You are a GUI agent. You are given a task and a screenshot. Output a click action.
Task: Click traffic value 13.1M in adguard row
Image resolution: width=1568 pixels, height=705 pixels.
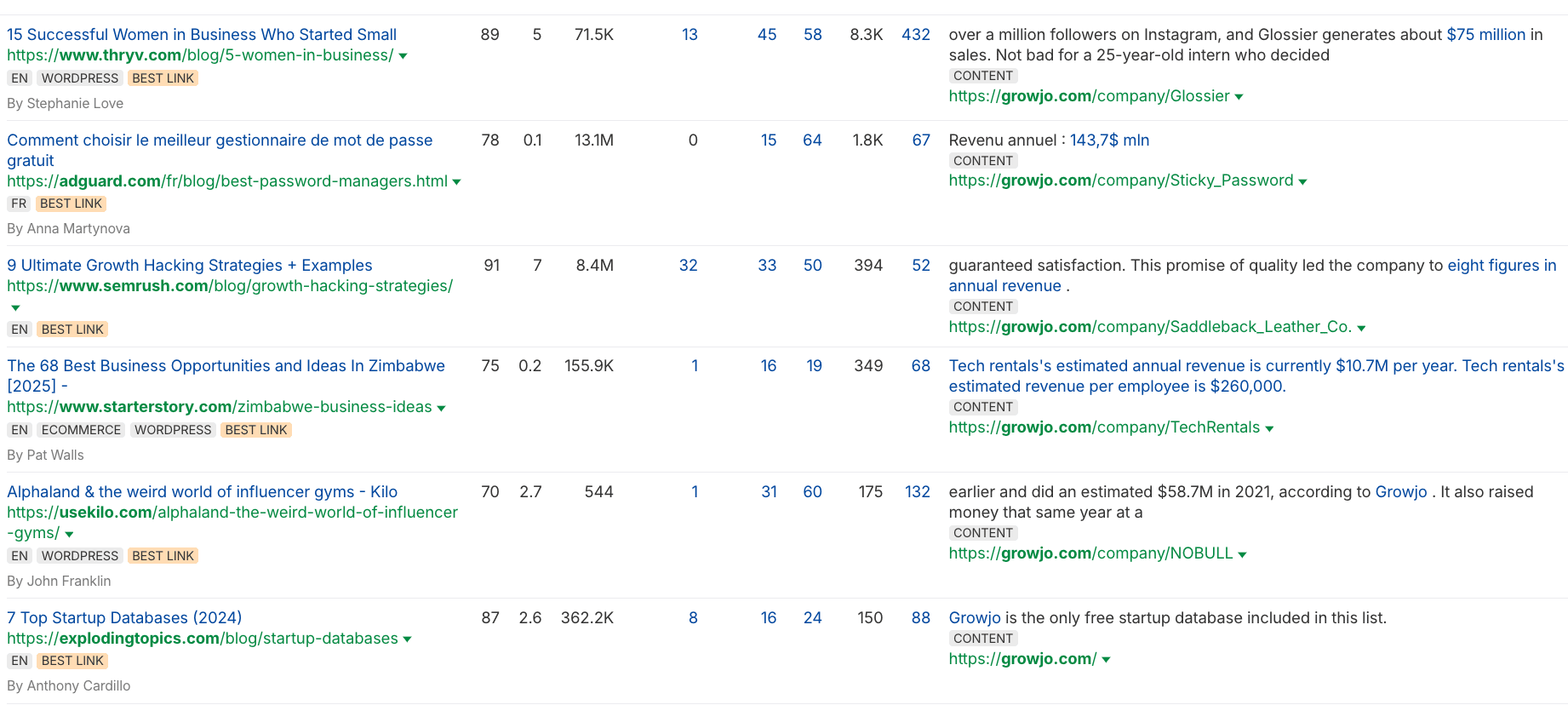pos(594,140)
